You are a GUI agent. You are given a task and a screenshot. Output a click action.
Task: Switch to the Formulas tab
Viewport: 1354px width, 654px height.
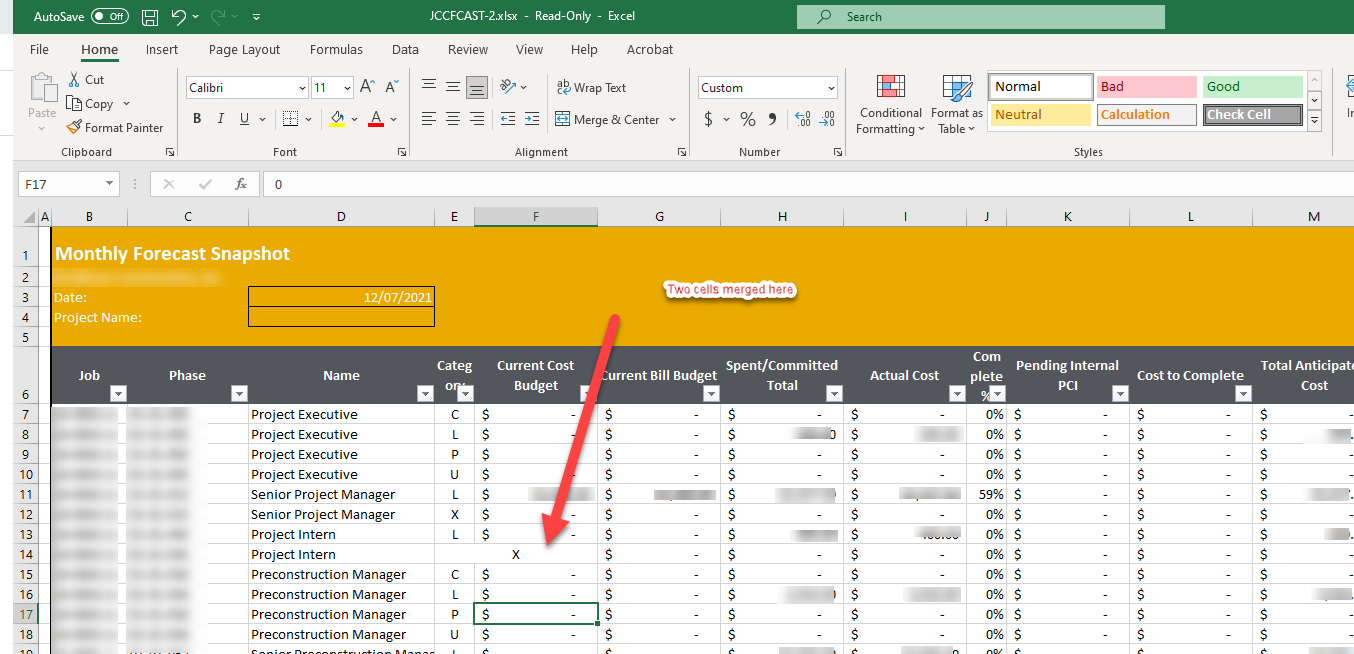coord(336,49)
